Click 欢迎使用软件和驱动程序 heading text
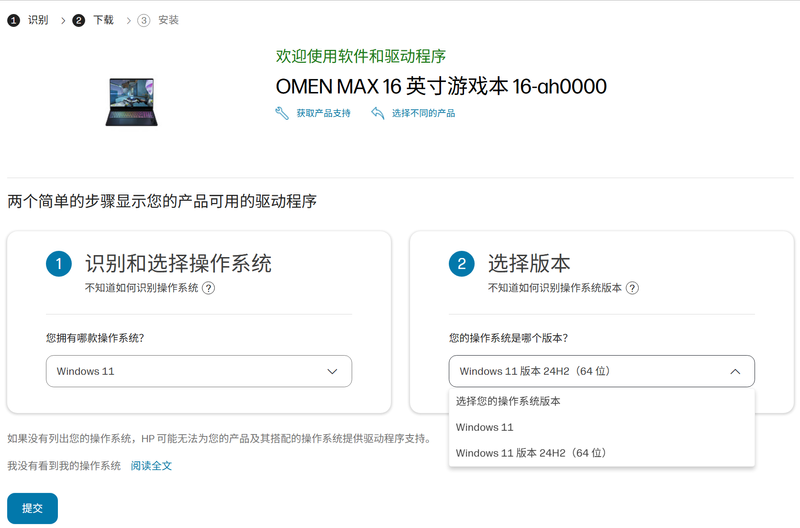This screenshot has width=800, height=528. [x=361, y=56]
